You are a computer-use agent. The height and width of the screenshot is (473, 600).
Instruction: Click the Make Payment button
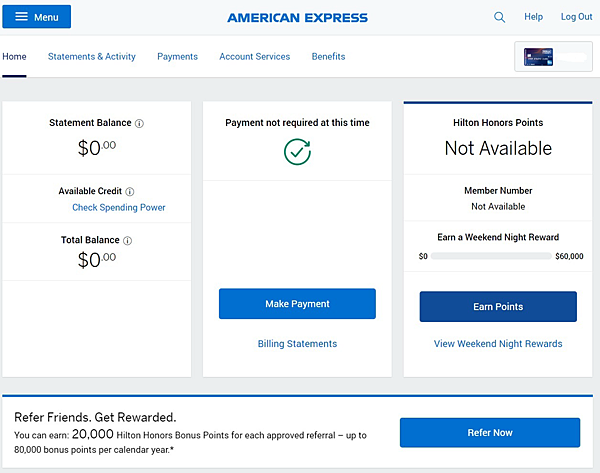pyautogui.click(x=297, y=304)
